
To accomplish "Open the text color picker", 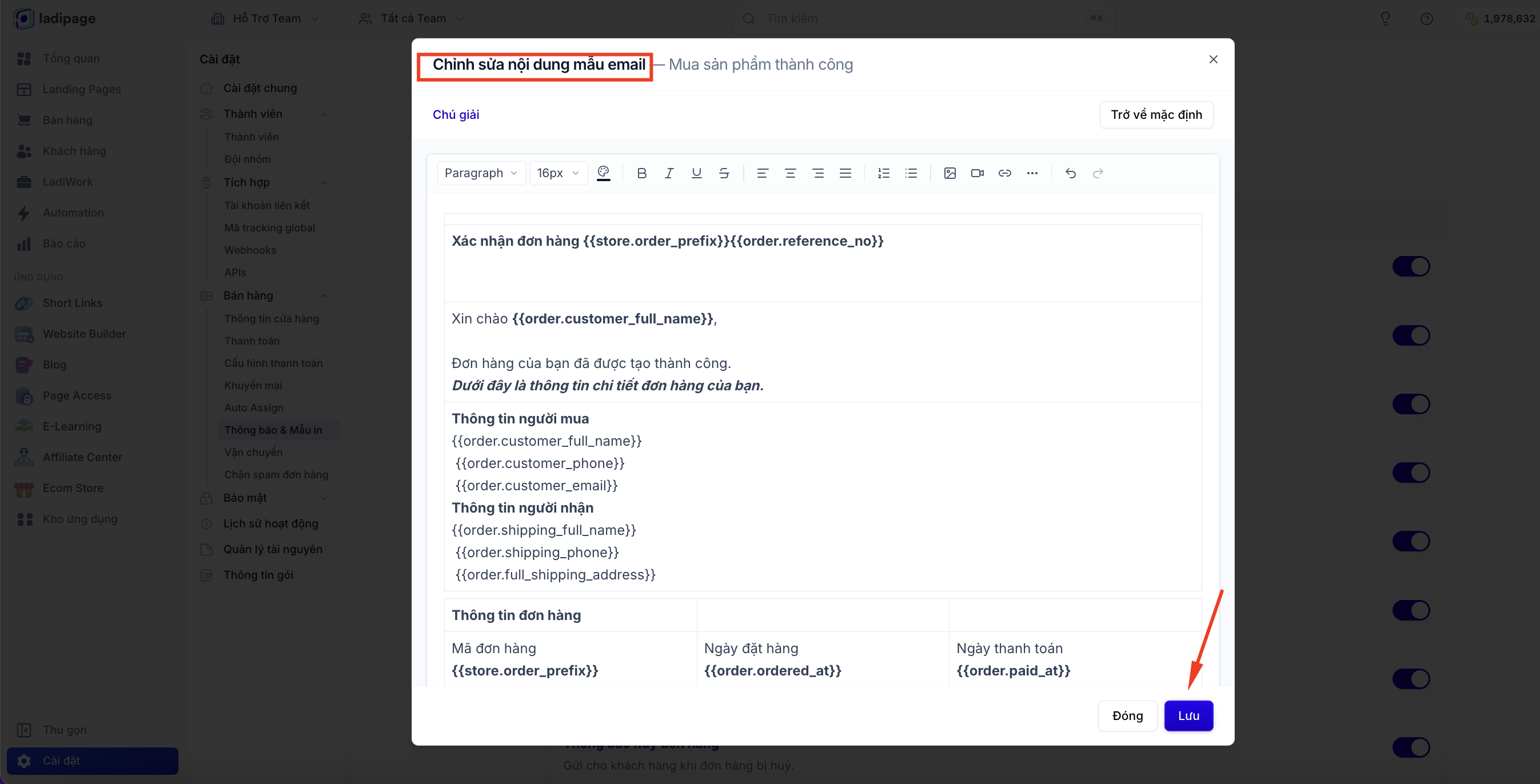I will coord(604,173).
